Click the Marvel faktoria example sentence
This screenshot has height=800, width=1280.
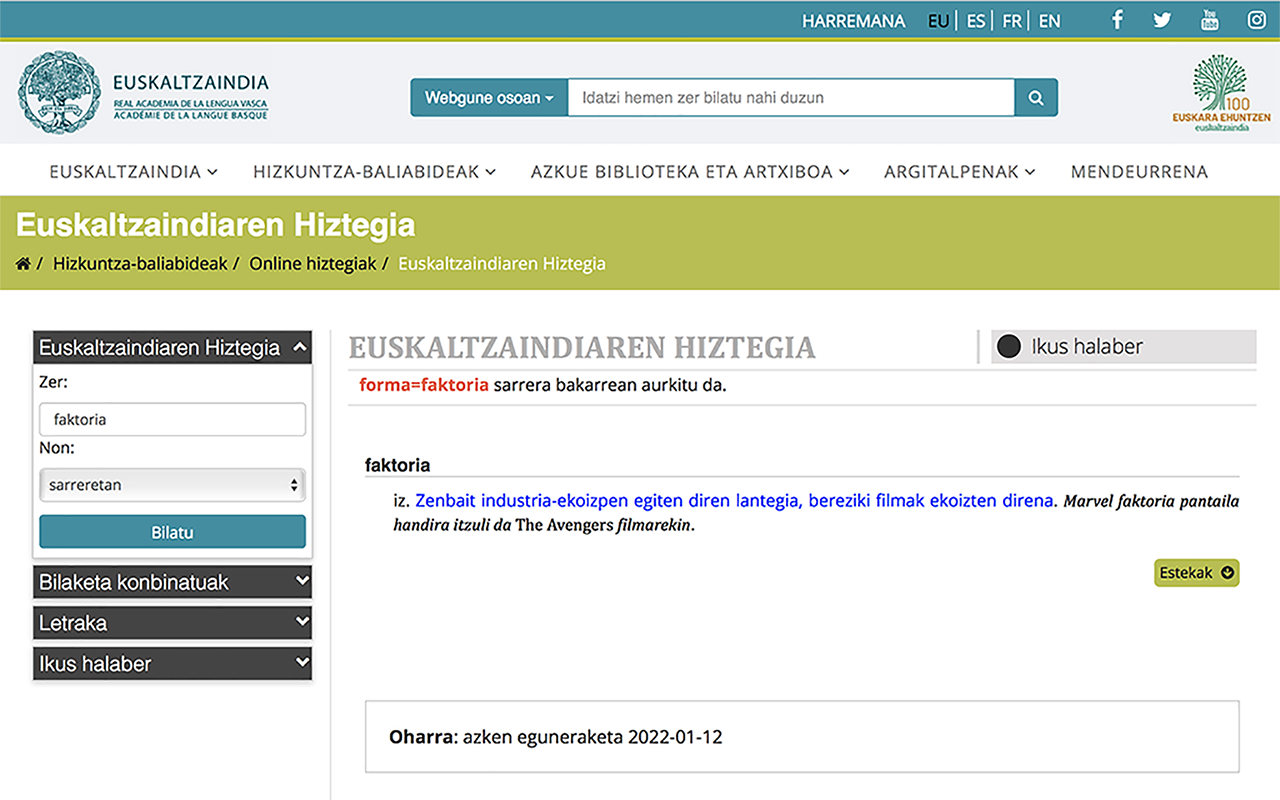pos(816,512)
